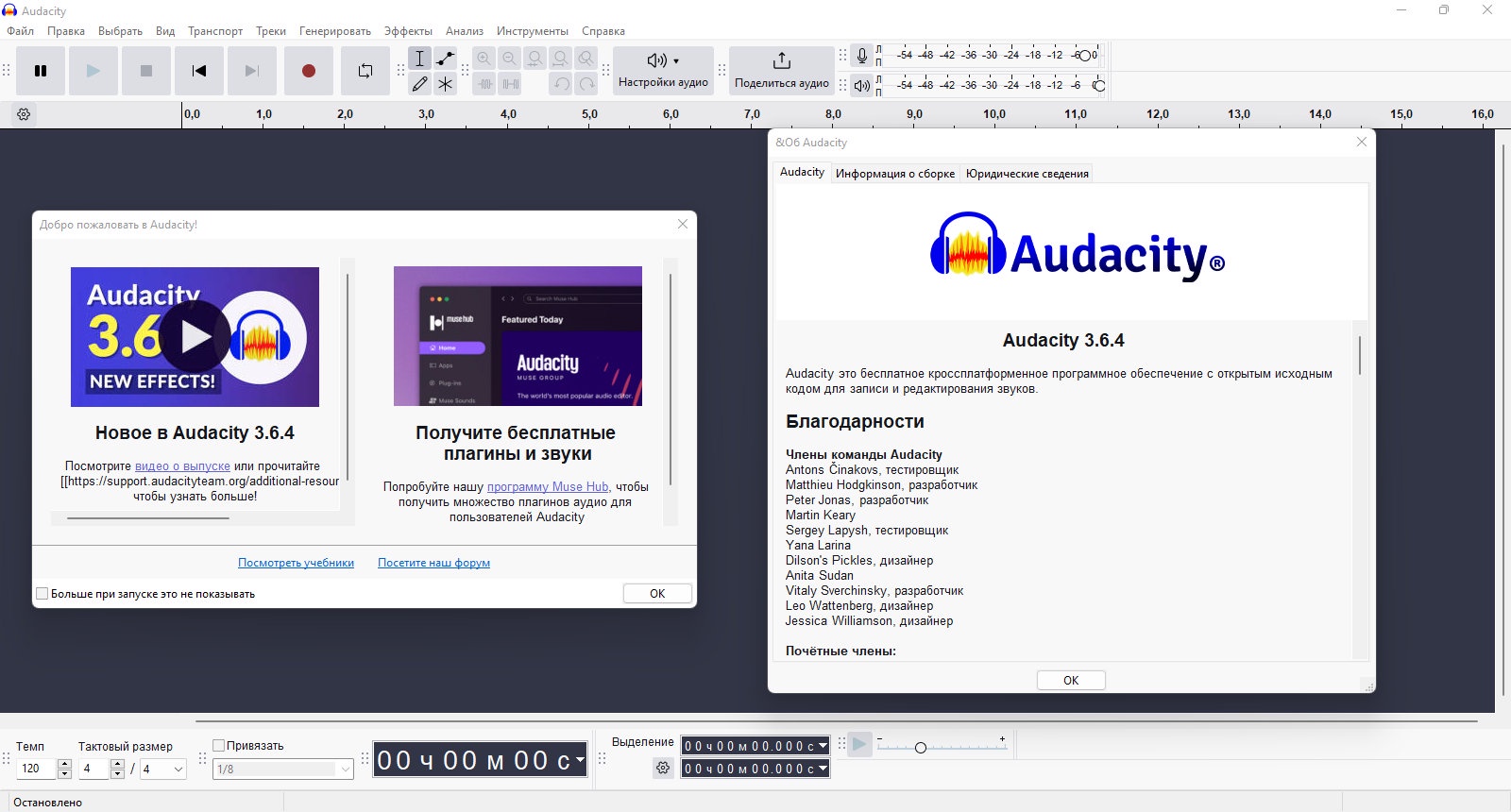The image size is (1511, 812).
Task: Select the Envelope tool
Action: click(x=446, y=59)
